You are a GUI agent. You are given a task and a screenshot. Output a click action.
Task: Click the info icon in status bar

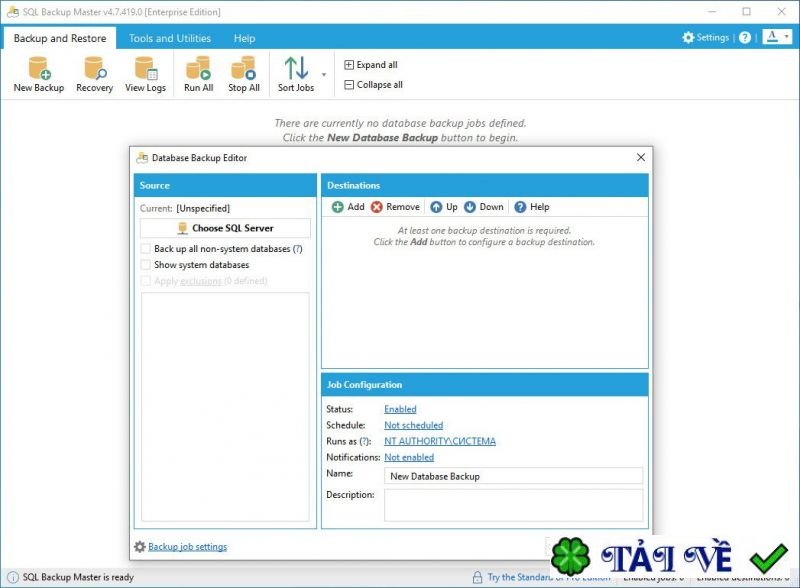pyautogui.click(x=13, y=577)
